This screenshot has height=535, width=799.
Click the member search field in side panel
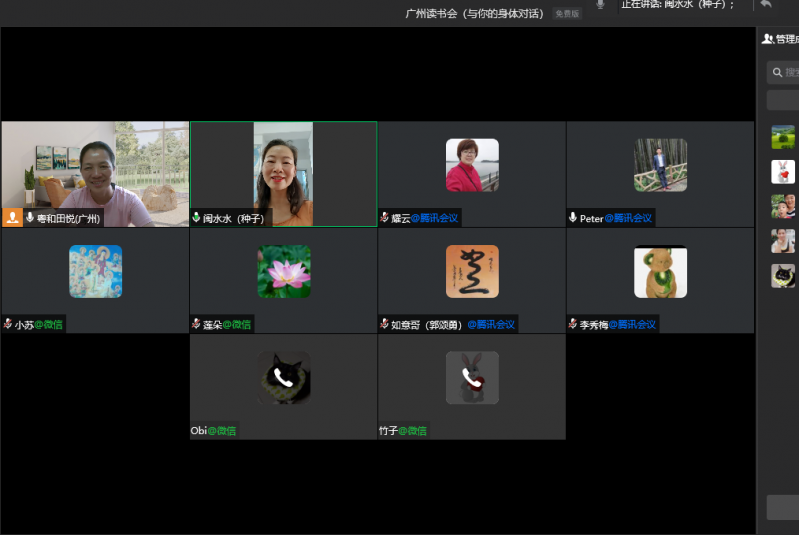tap(785, 72)
